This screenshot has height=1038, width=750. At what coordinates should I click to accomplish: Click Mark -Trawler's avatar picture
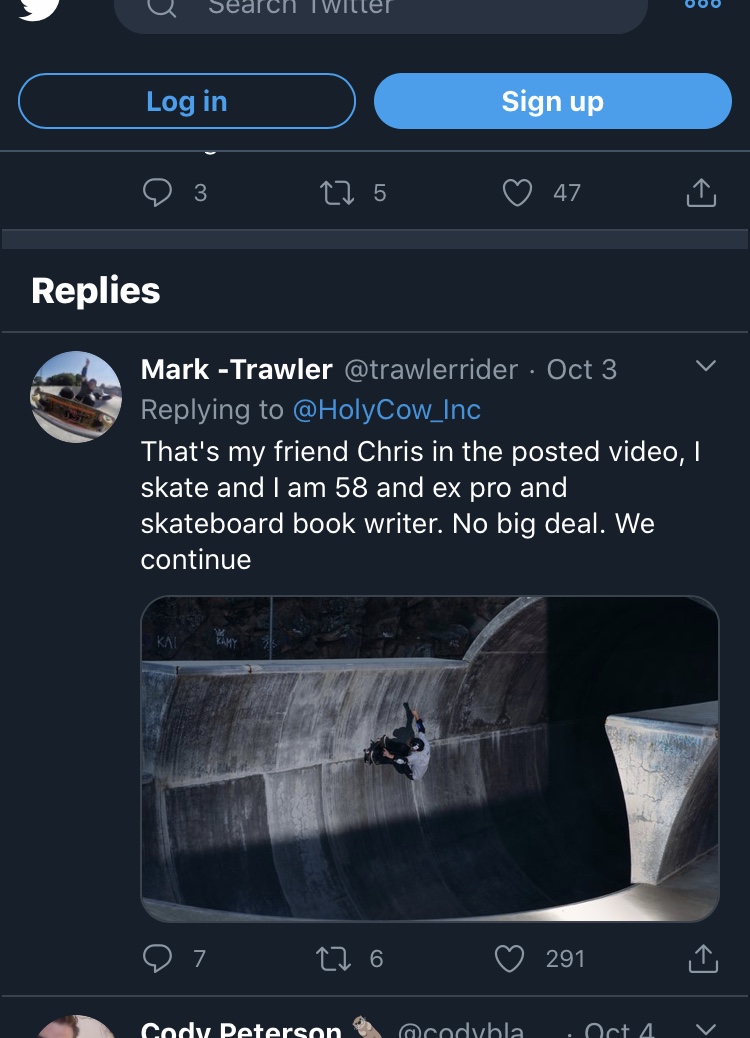pos(76,396)
